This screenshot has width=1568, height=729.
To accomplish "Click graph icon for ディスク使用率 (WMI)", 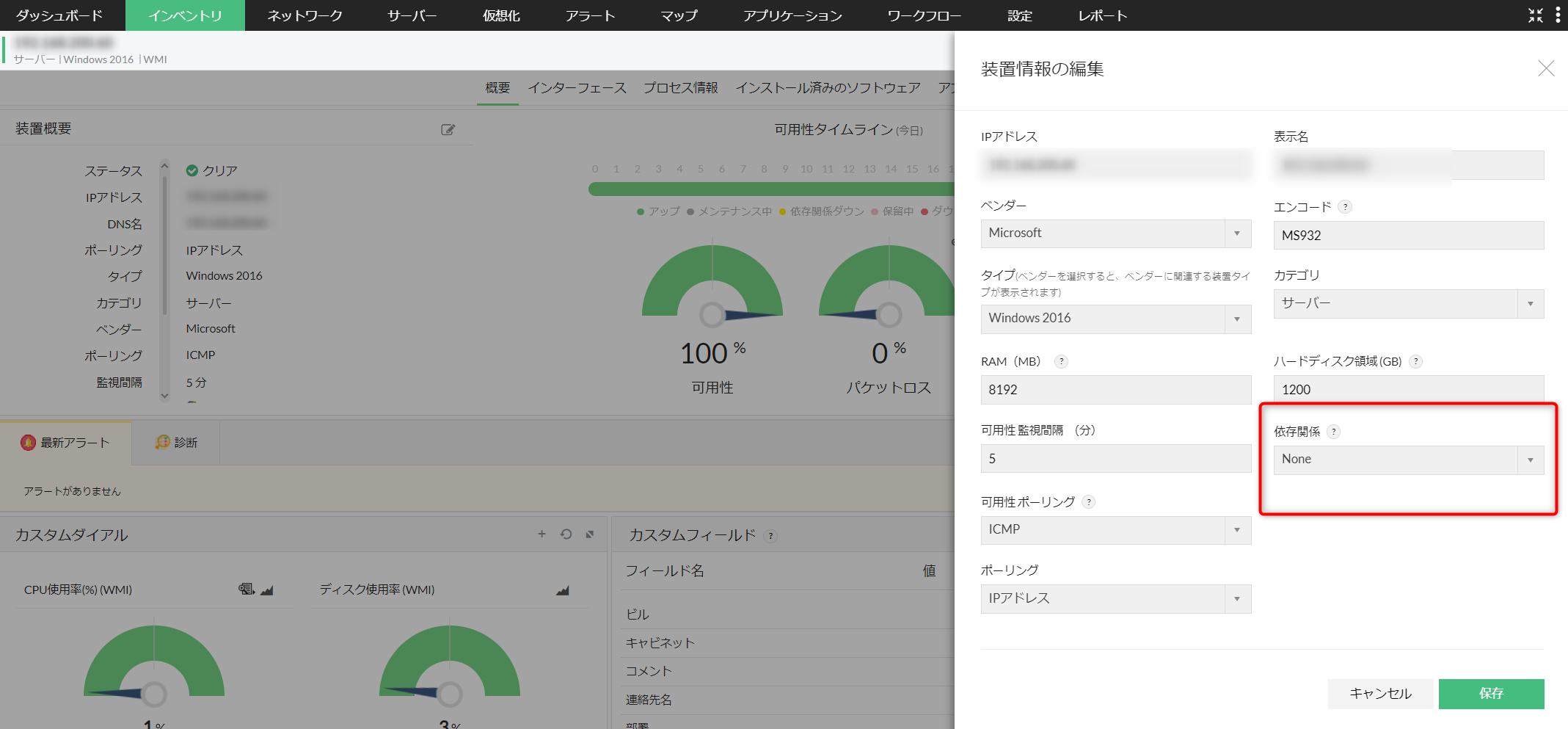I will pos(563,590).
